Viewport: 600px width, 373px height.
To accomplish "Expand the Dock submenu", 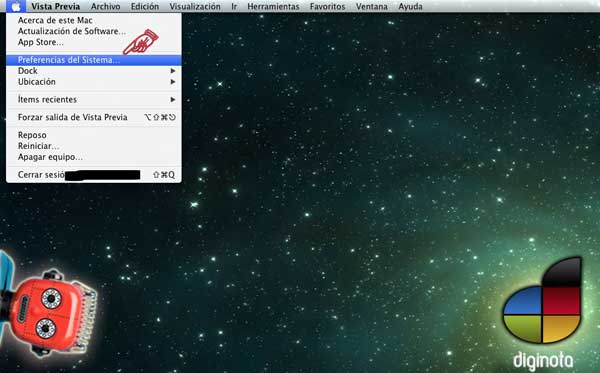I will (x=94, y=71).
